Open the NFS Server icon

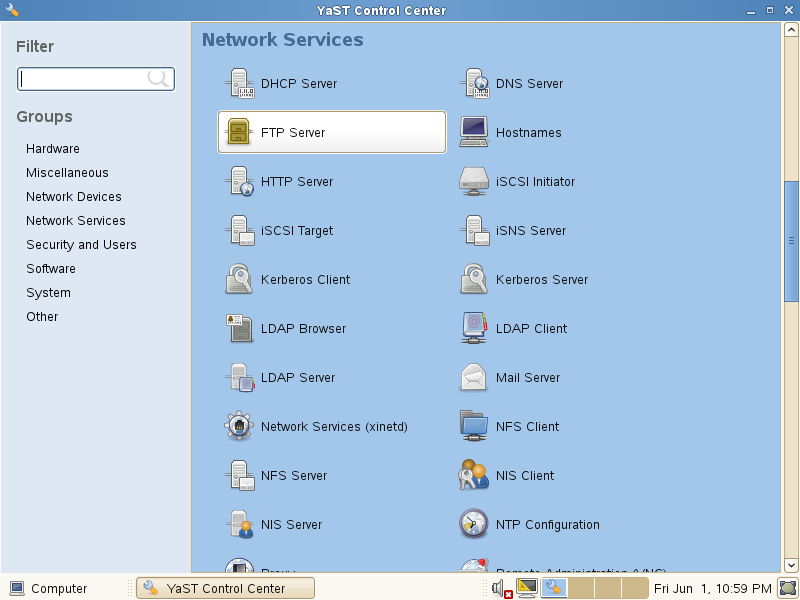coord(239,475)
